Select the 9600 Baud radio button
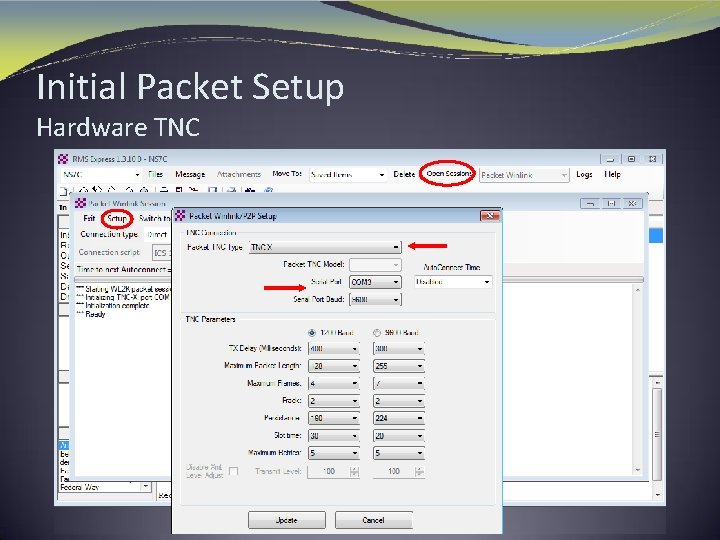 pos(377,332)
